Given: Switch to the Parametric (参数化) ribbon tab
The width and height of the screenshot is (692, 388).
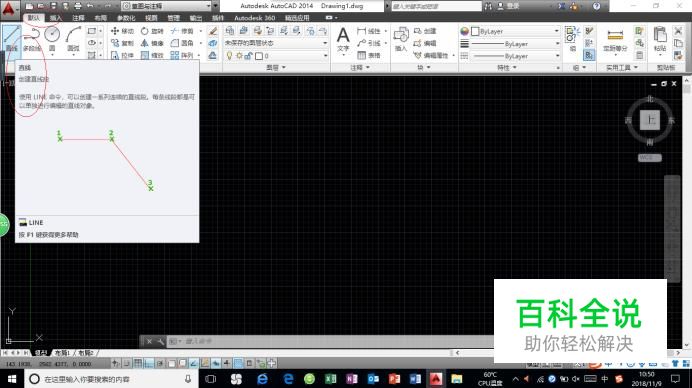Looking at the screenshot, I should 126,18.
